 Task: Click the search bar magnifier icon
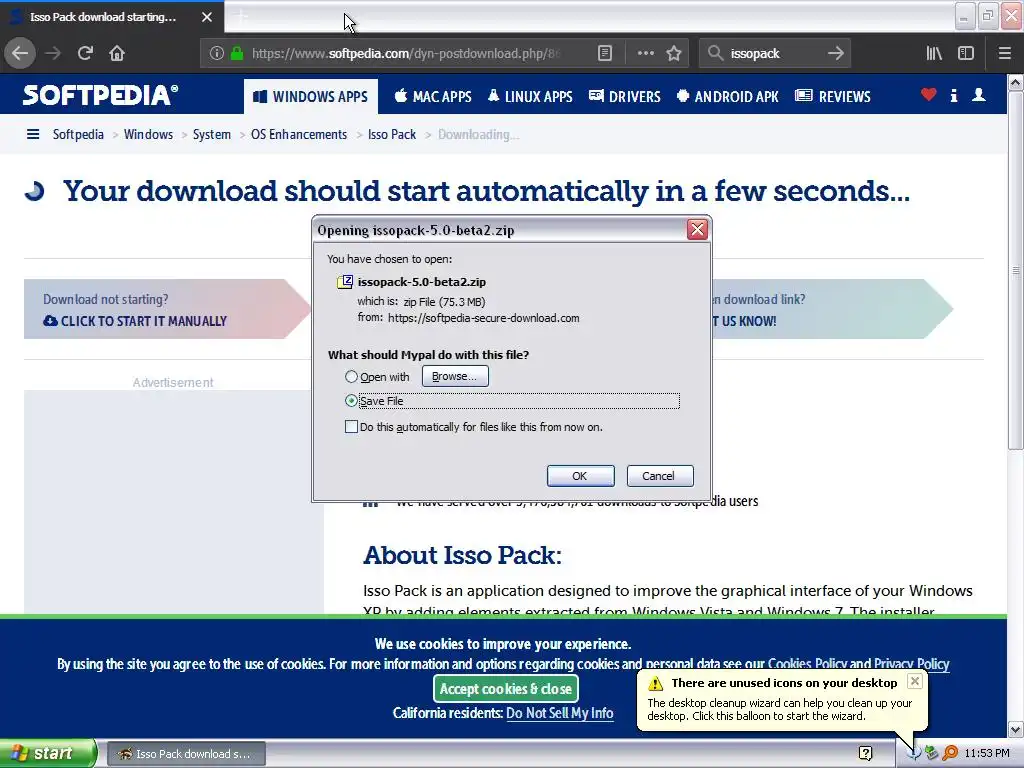click(x=716, y=53)
